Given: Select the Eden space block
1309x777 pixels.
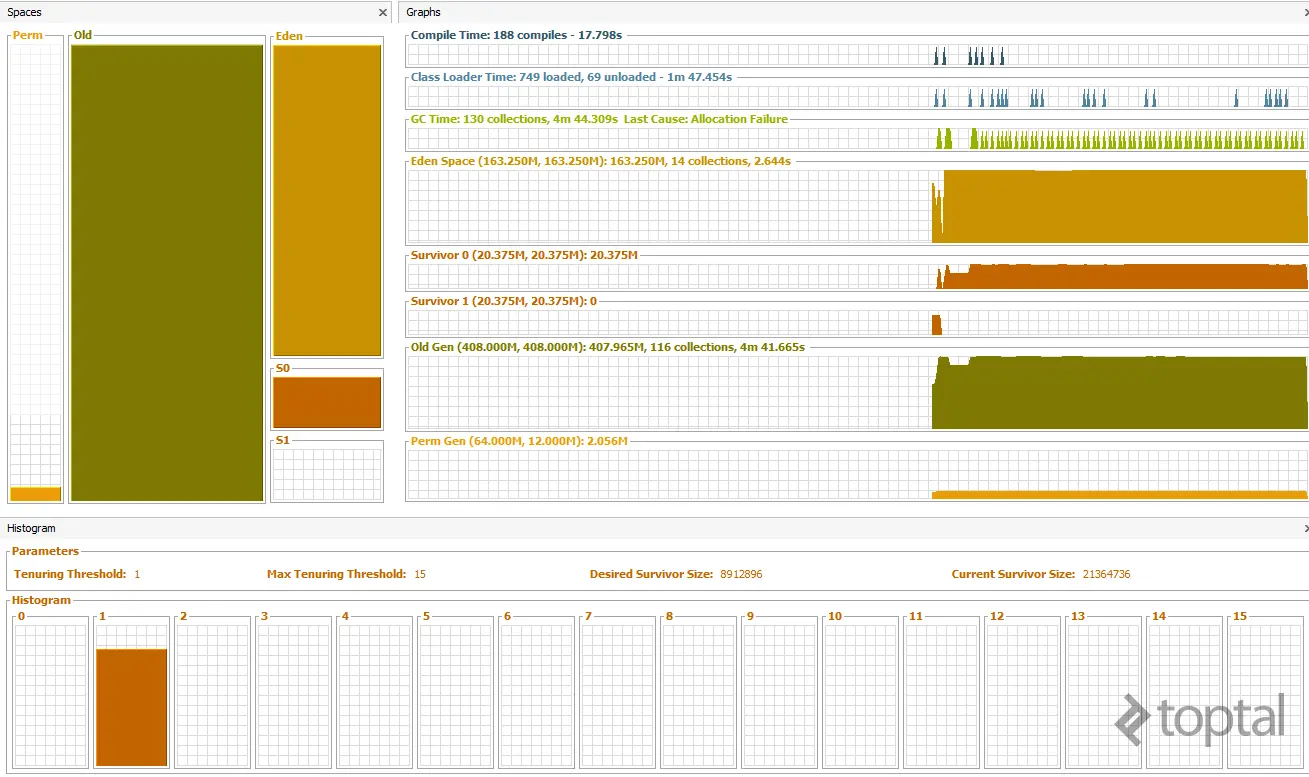Looking at the screenshot, I should pos(327,201).
